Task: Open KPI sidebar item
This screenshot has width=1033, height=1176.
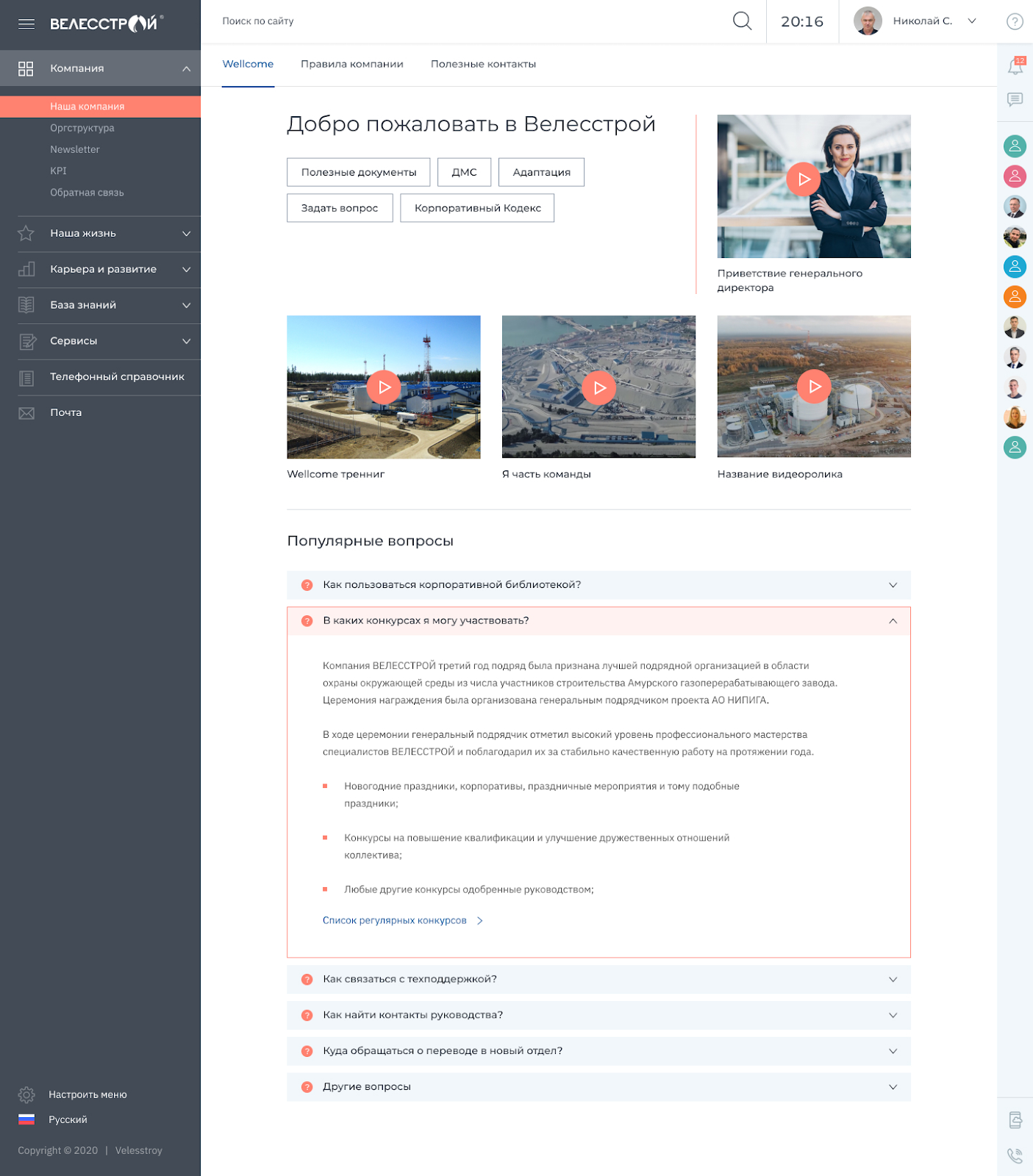Action: (x=58, y=171)
